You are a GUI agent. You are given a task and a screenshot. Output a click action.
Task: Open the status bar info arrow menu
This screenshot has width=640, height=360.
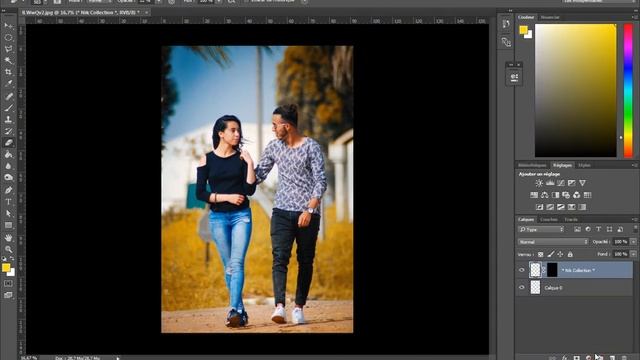click(x=118, y=358)
